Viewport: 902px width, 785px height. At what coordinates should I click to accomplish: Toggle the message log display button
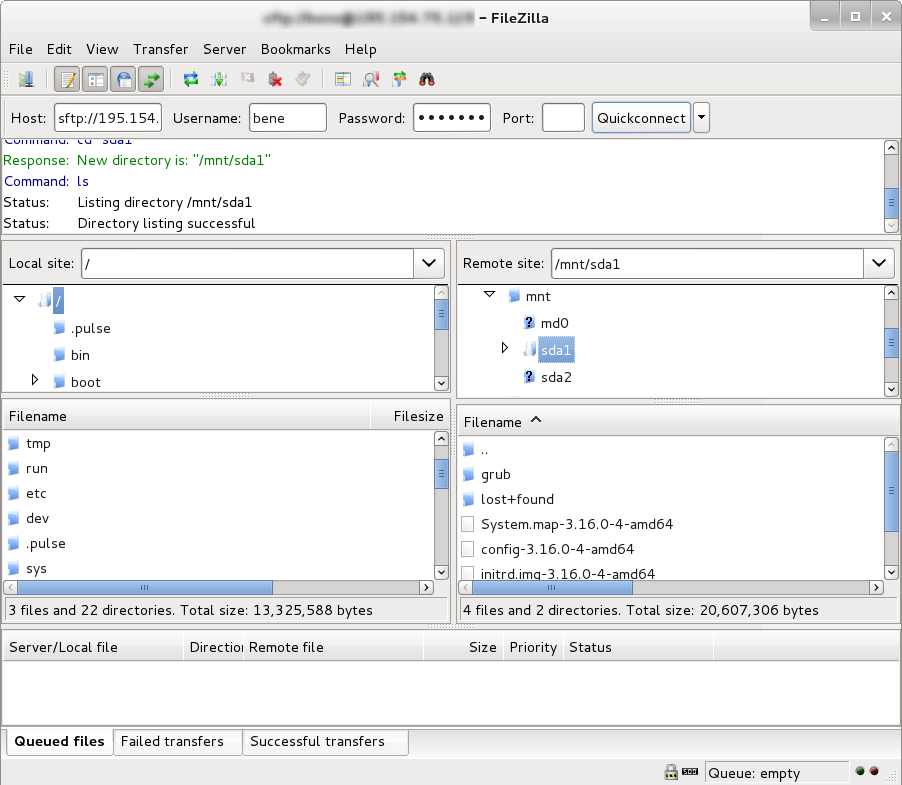pos(68,79)
